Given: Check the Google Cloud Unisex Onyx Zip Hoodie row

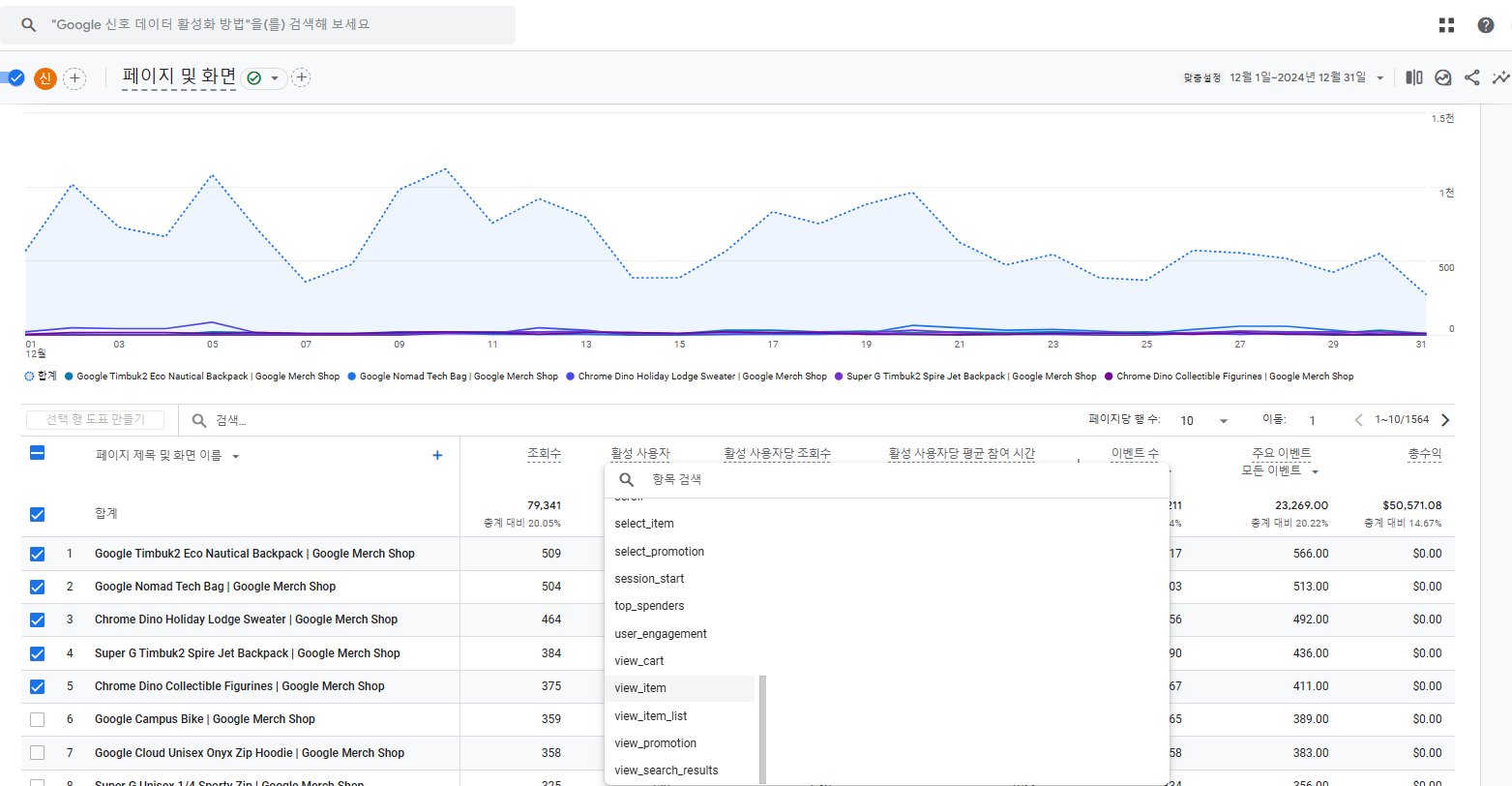Looking at the screenshot, I should (37, 753).
